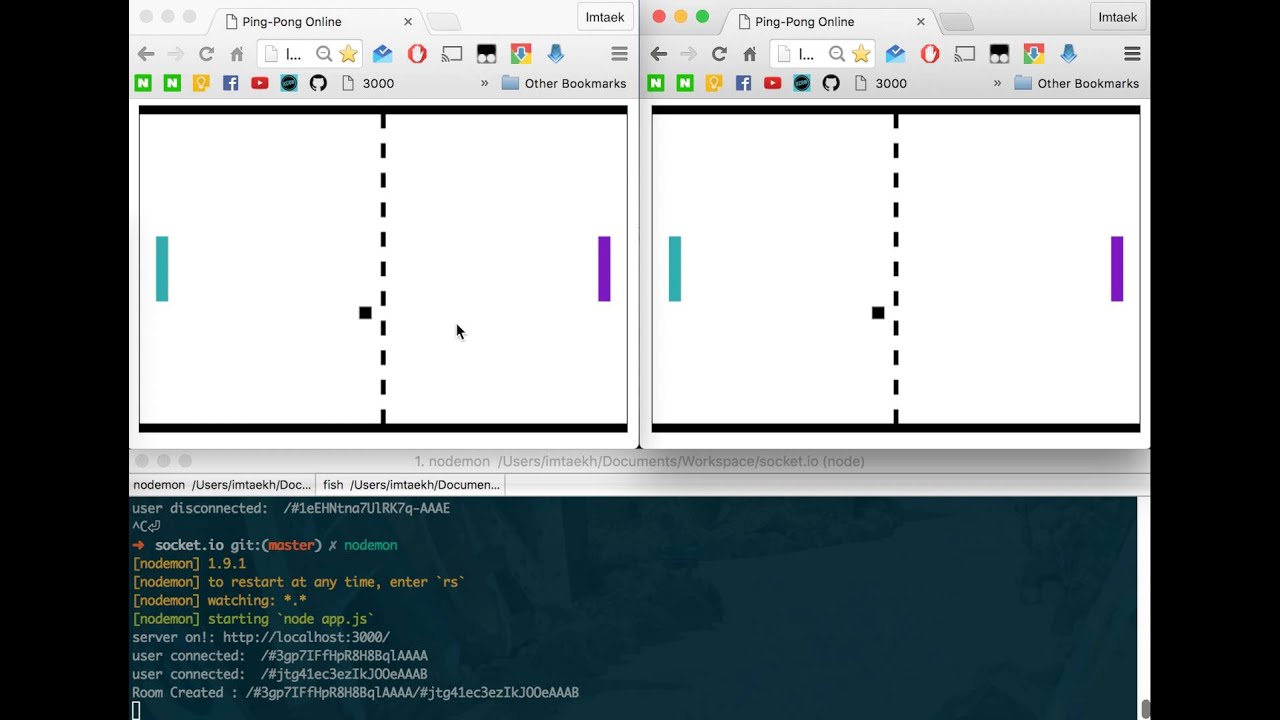Open Inbox mail extension in left window
The height and width of the screenshot is (720, 1280).
(382, 54)
